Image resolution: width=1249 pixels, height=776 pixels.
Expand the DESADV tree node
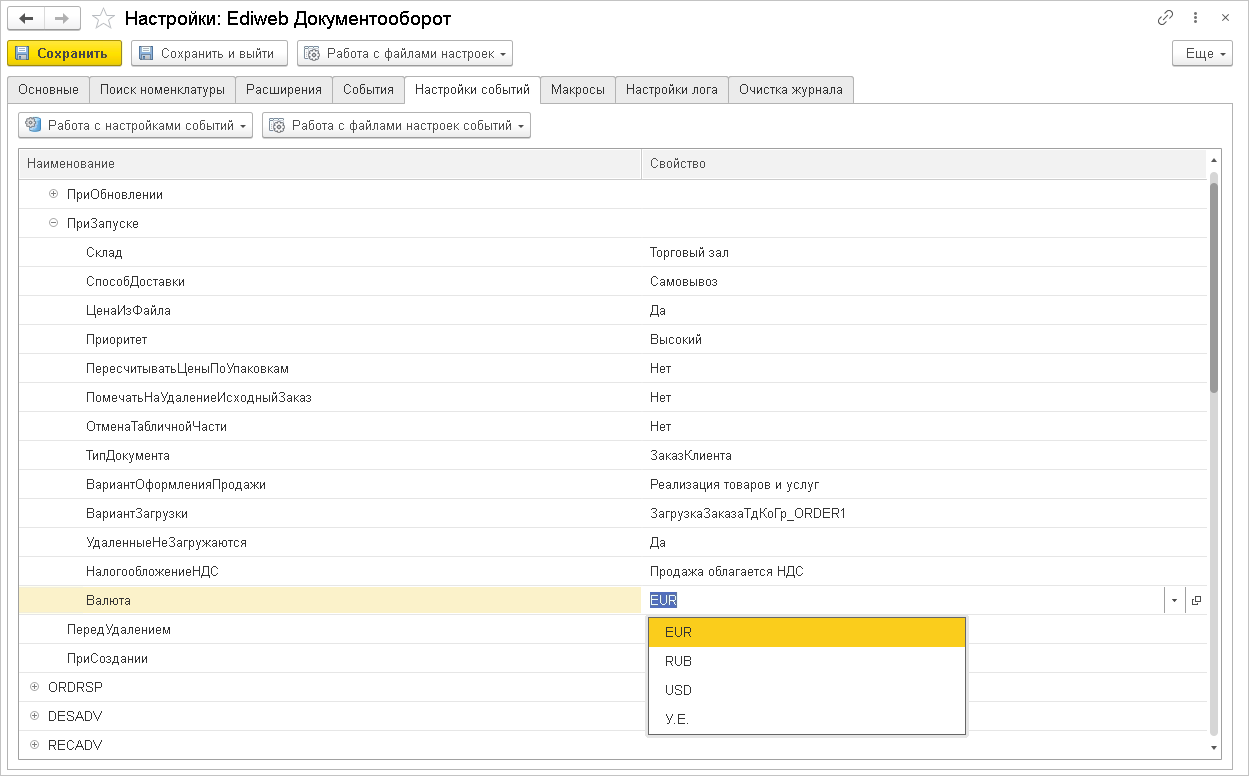click(35, 716)
